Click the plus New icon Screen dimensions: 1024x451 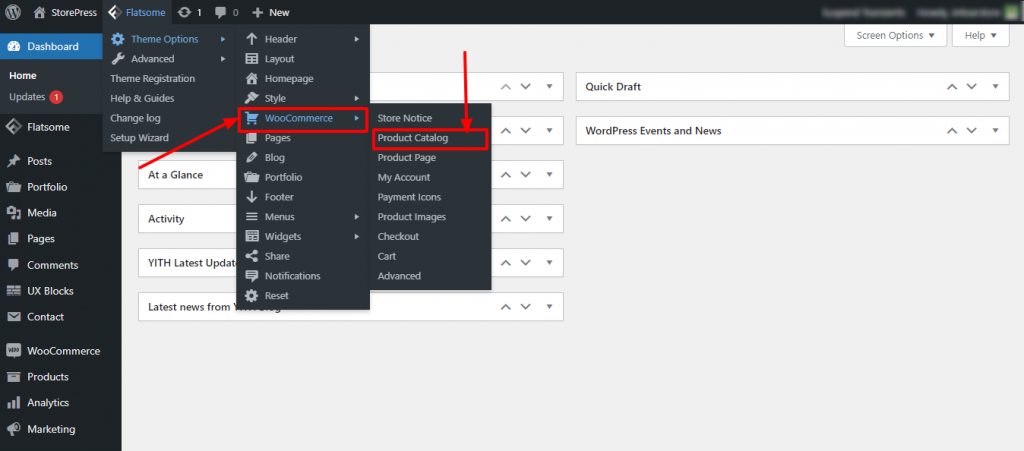point(258,12)
